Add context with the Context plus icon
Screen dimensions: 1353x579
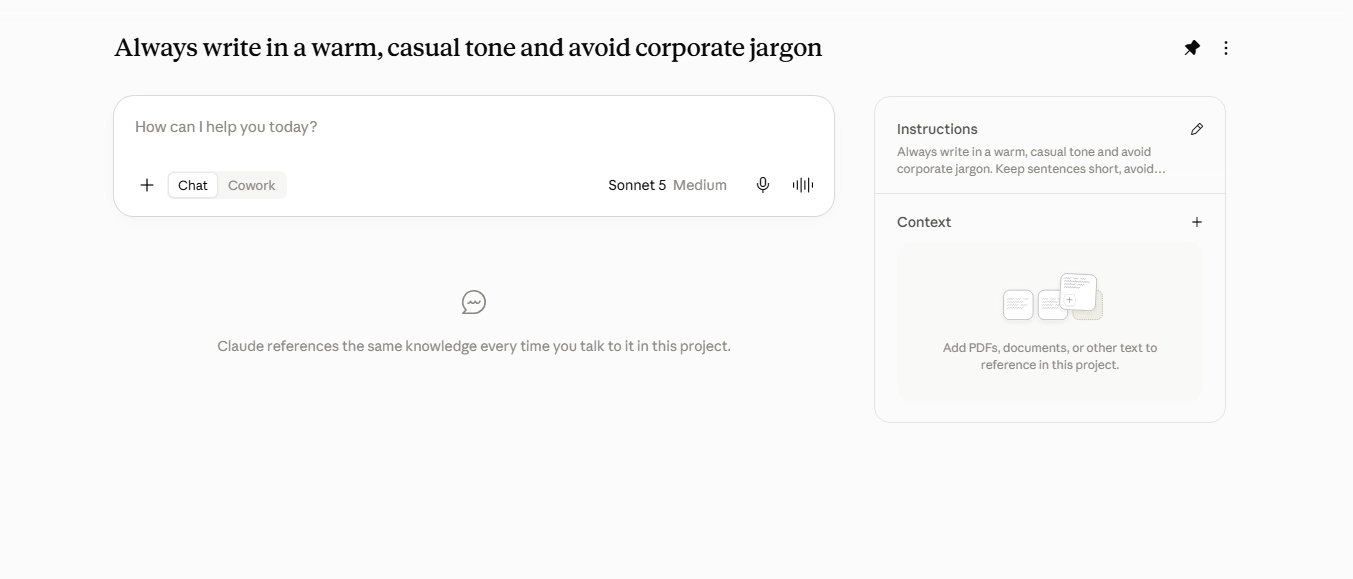point(1197,222)
